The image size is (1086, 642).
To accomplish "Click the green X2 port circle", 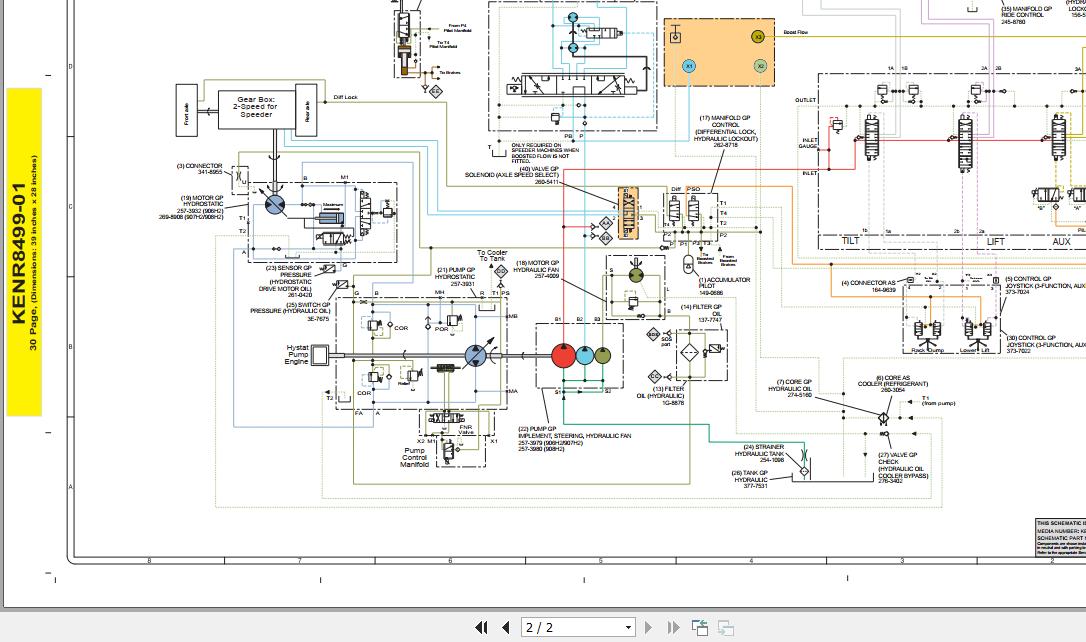I will tap(760, 66).
